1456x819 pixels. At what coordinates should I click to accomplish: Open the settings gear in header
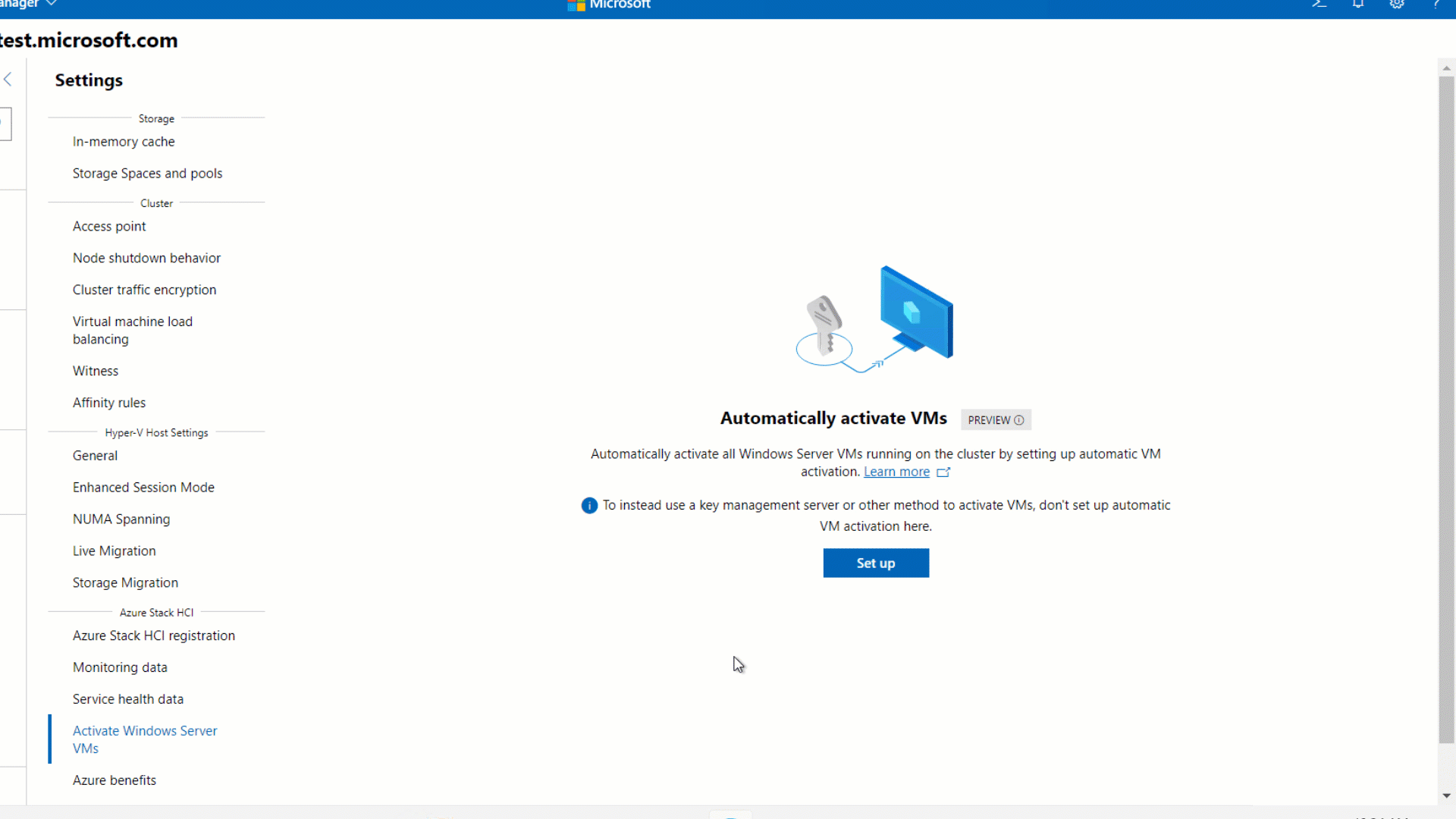tap(1397, 4)
